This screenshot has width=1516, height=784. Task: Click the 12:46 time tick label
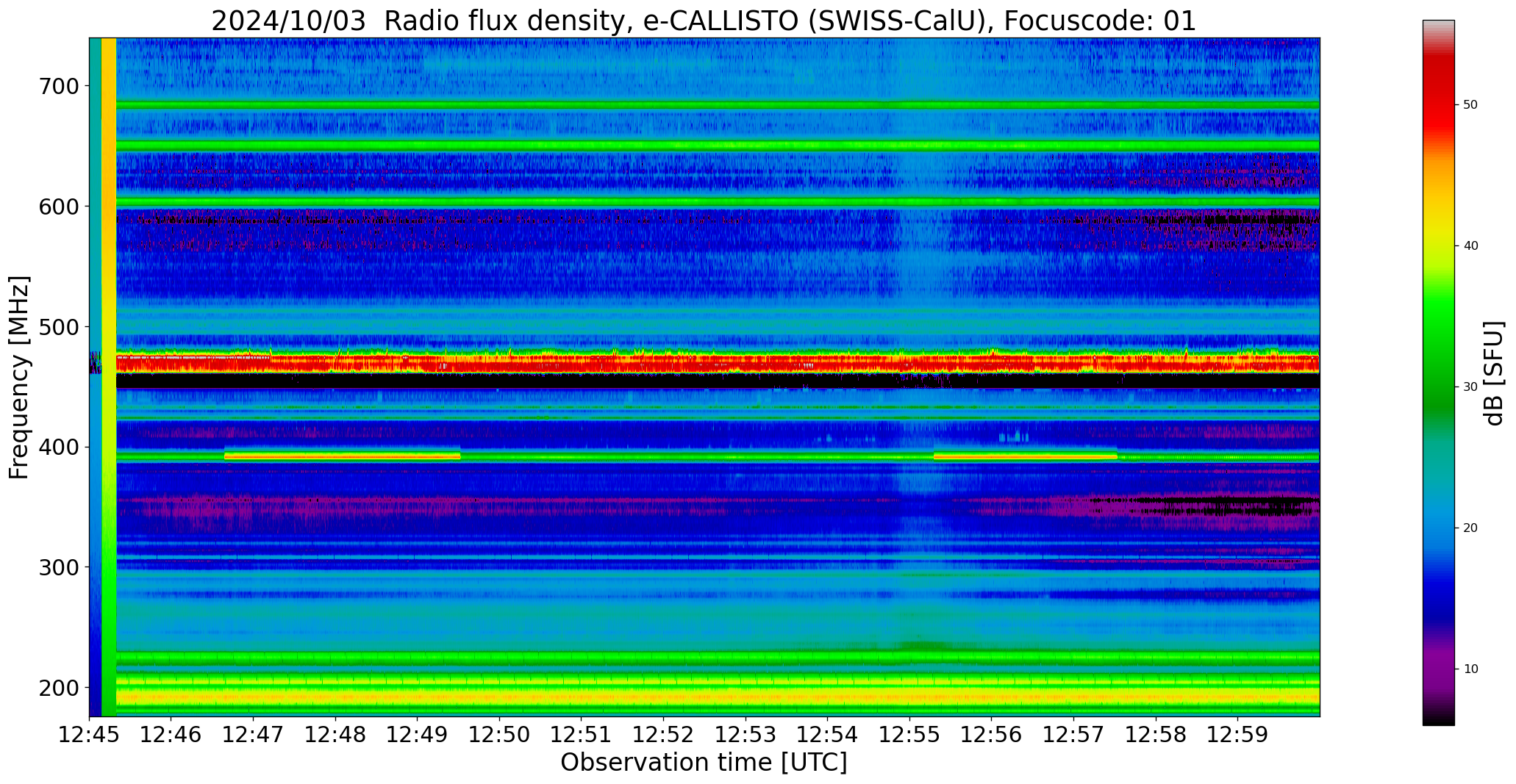171,735
